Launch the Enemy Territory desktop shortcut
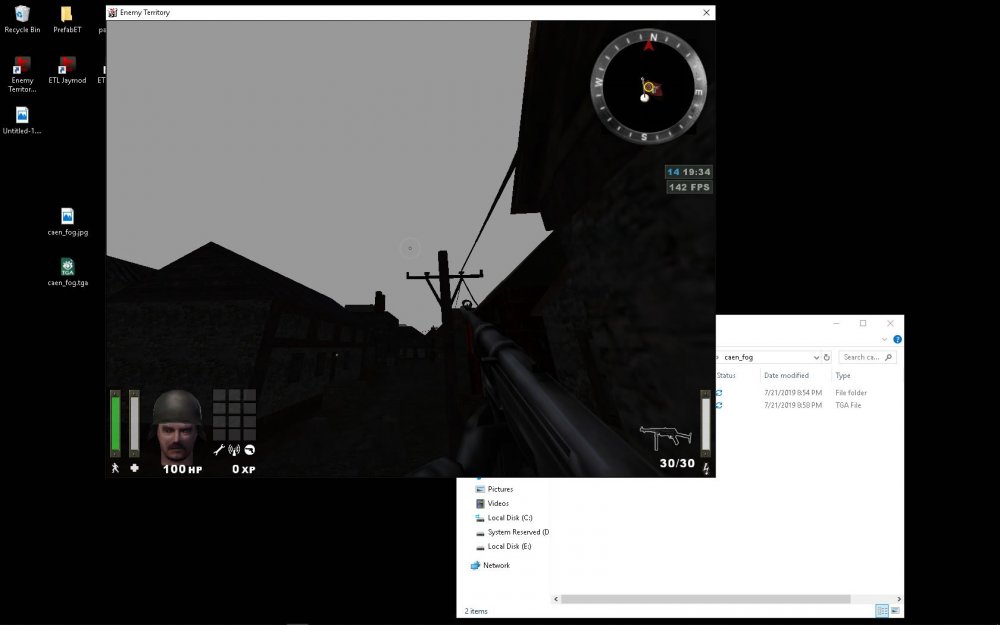The height and width of the screenshot is (625, 1000). [22, 74]
